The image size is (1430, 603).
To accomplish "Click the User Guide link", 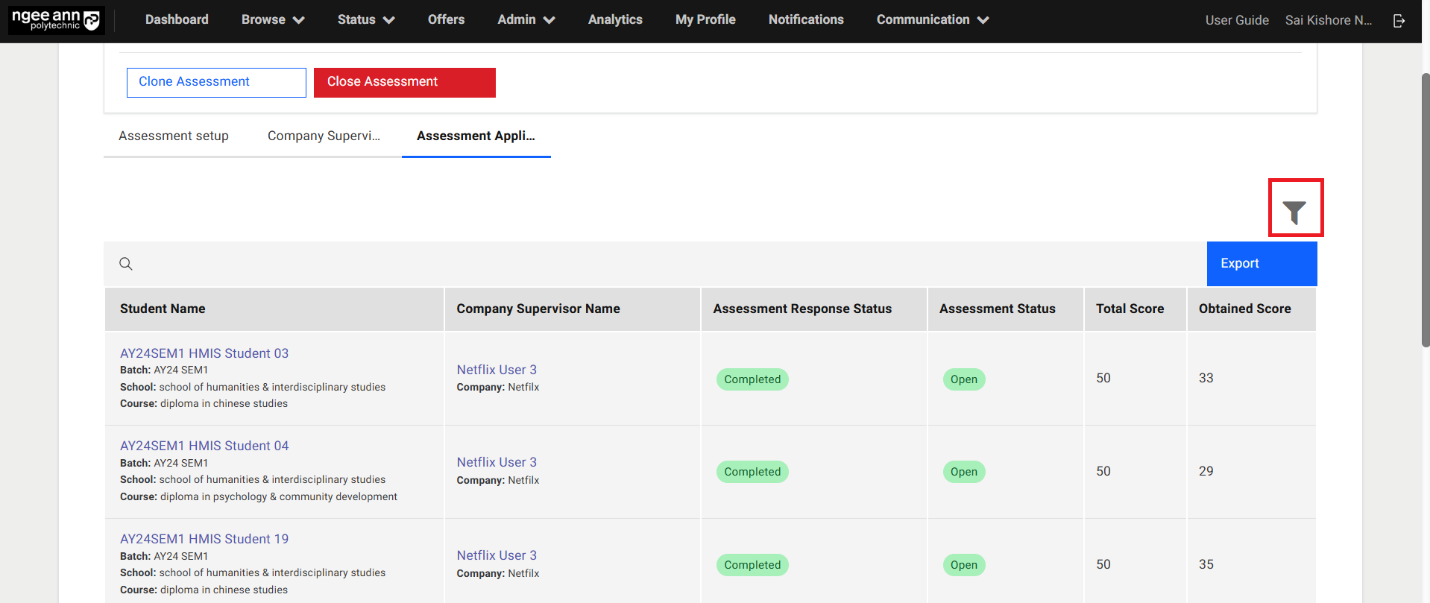I will pos(1237,20).
